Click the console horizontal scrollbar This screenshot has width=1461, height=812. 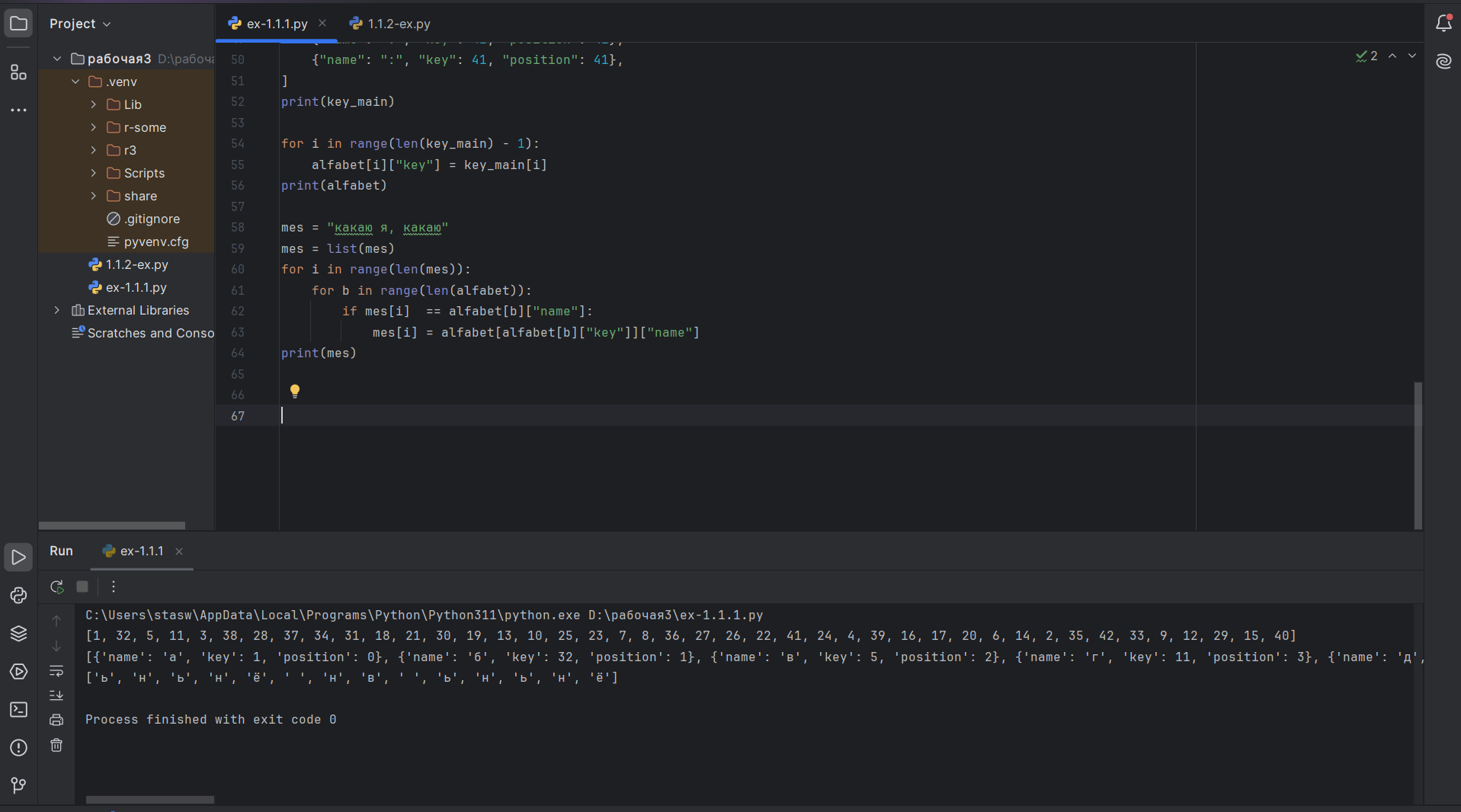[150, 800]
